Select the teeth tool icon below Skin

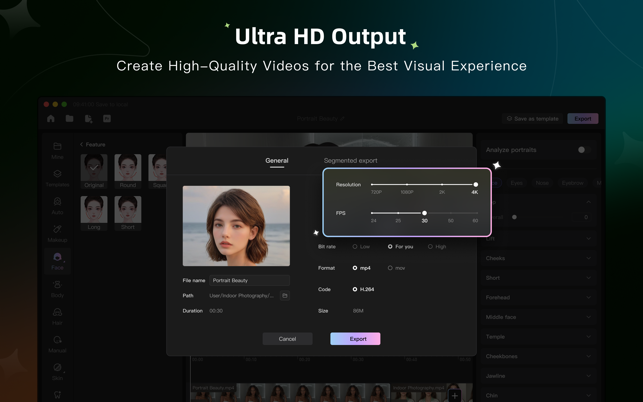click(x=57, y=395)
